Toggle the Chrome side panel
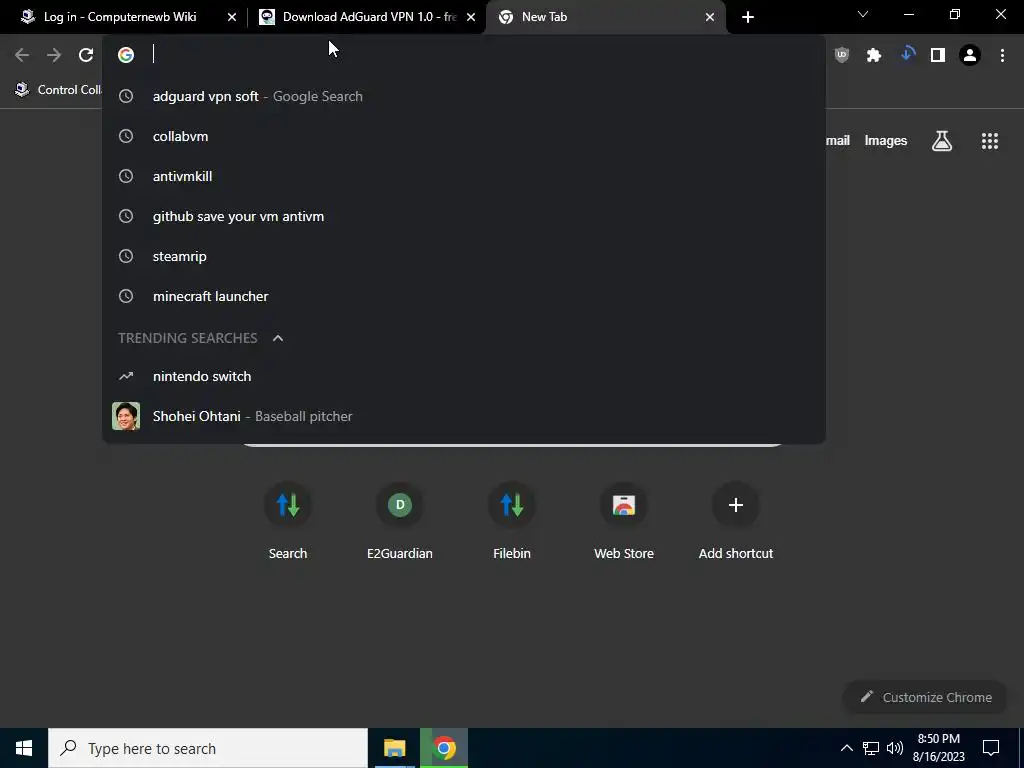Image resolution: width=1024 pixels, height=768 pixels. 938,55
